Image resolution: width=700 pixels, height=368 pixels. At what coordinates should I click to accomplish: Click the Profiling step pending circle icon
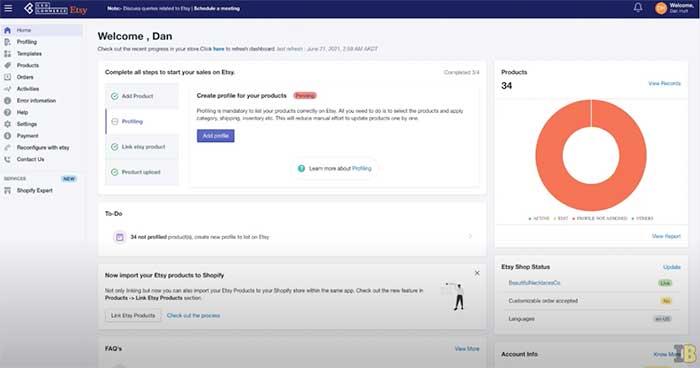(114, 121)
